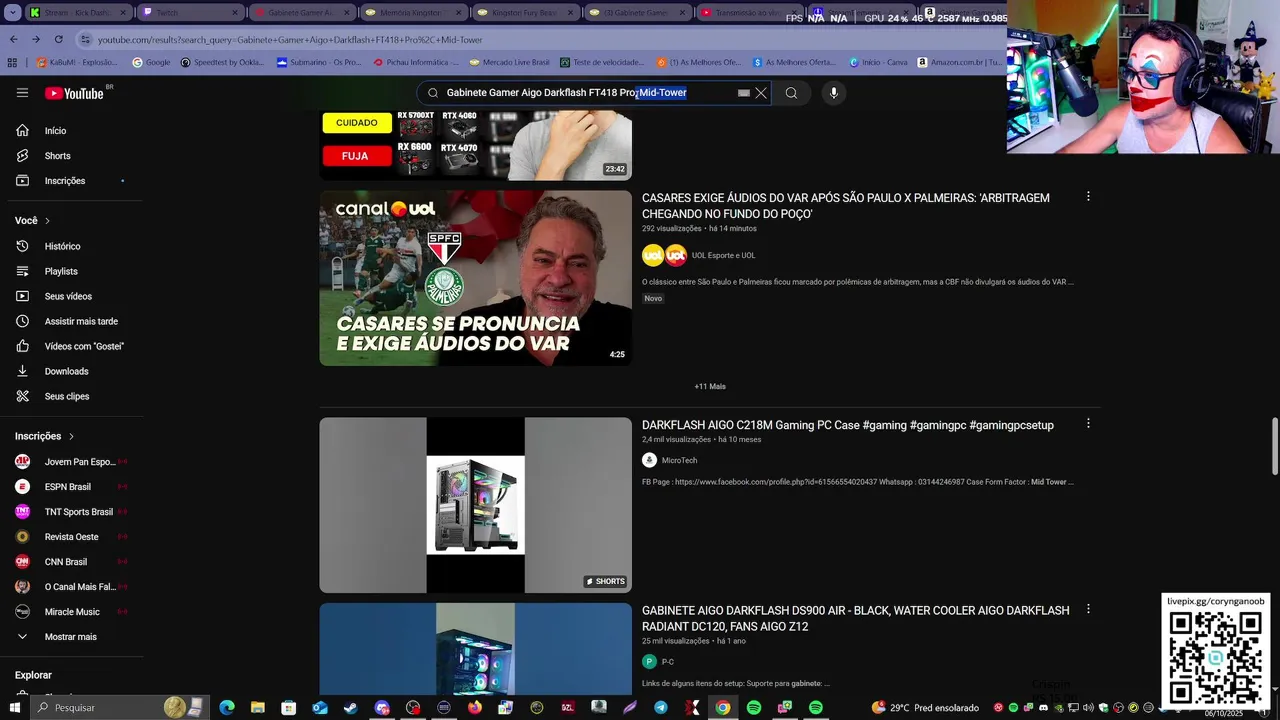Viewport: 1280px width, 720px height.
Task: Open Firefox from the taskbar
Action: click(x=475, y=707)
